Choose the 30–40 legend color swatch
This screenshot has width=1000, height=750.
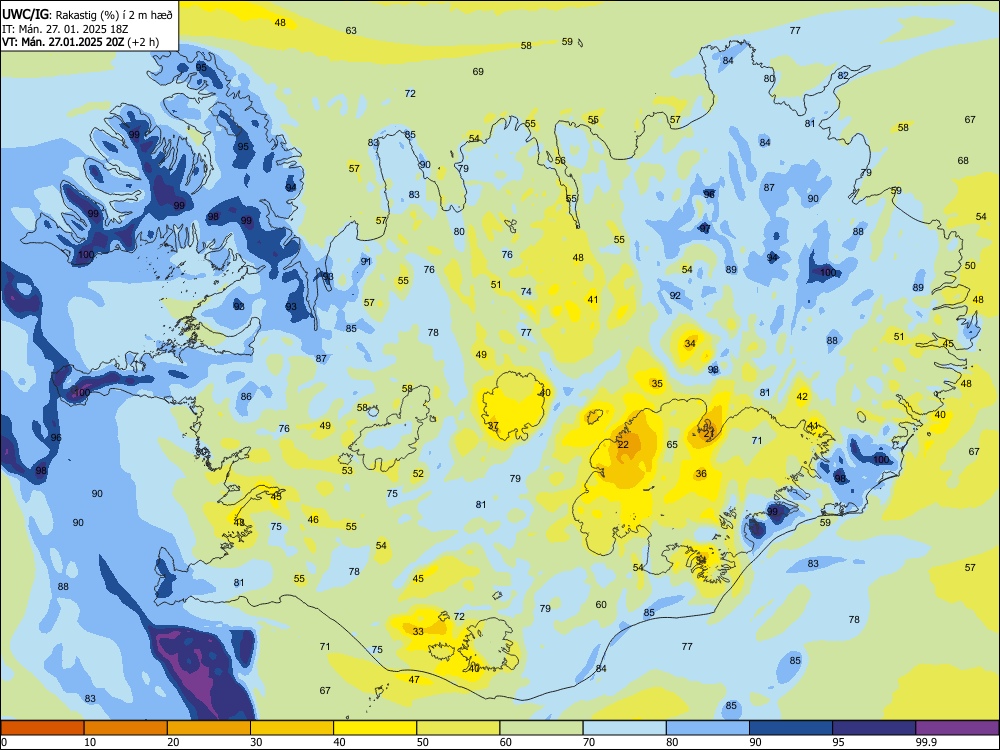tap(292, 728)
